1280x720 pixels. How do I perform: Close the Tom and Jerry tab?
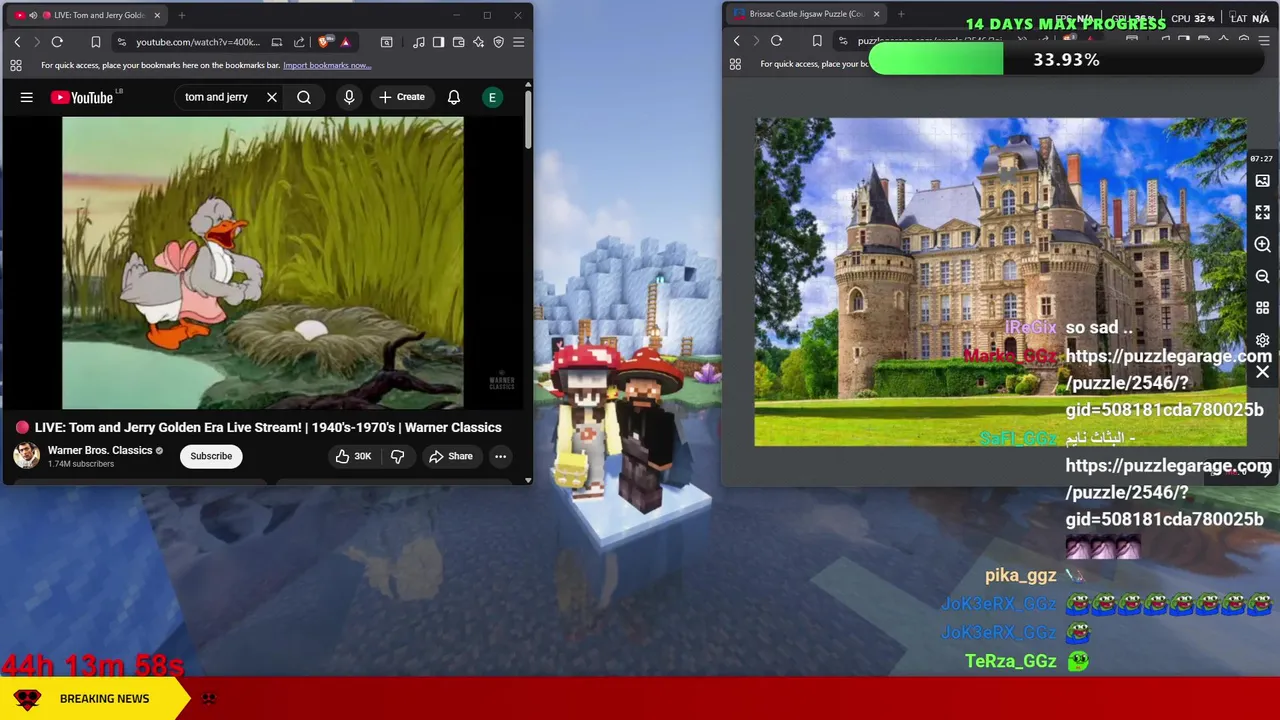pyautogui.click(x=157, y=15)
